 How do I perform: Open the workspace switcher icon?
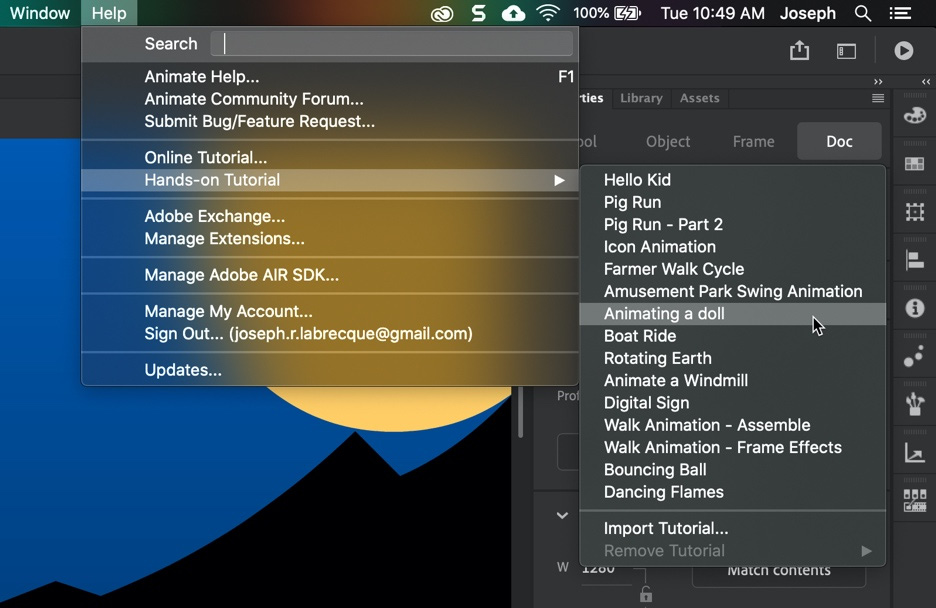[x=846, y=51]
